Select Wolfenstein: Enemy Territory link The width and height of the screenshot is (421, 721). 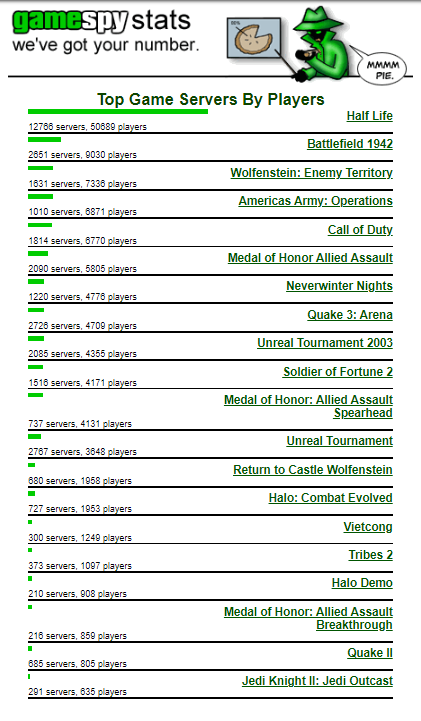click(312, 173)
